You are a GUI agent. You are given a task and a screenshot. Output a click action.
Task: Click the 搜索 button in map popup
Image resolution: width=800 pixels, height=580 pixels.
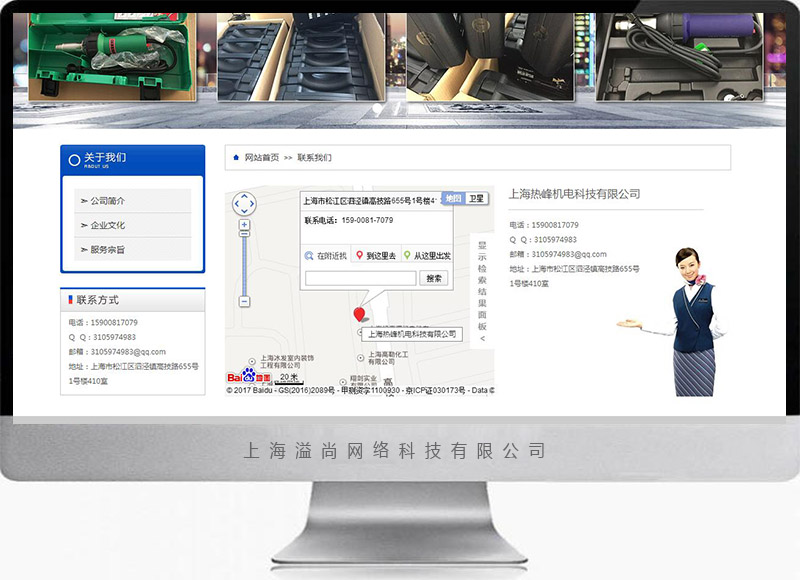434,278
